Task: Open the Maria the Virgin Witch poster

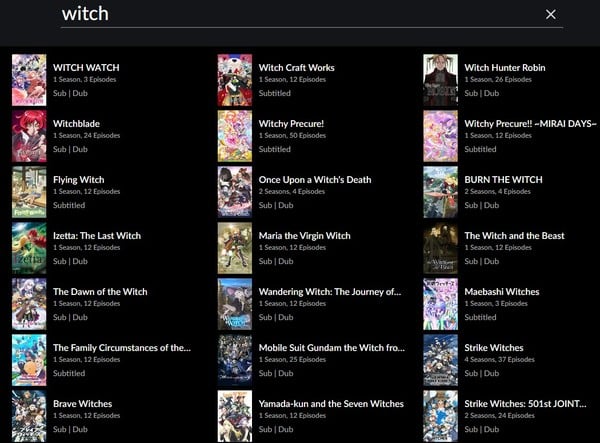Action: 235,248
